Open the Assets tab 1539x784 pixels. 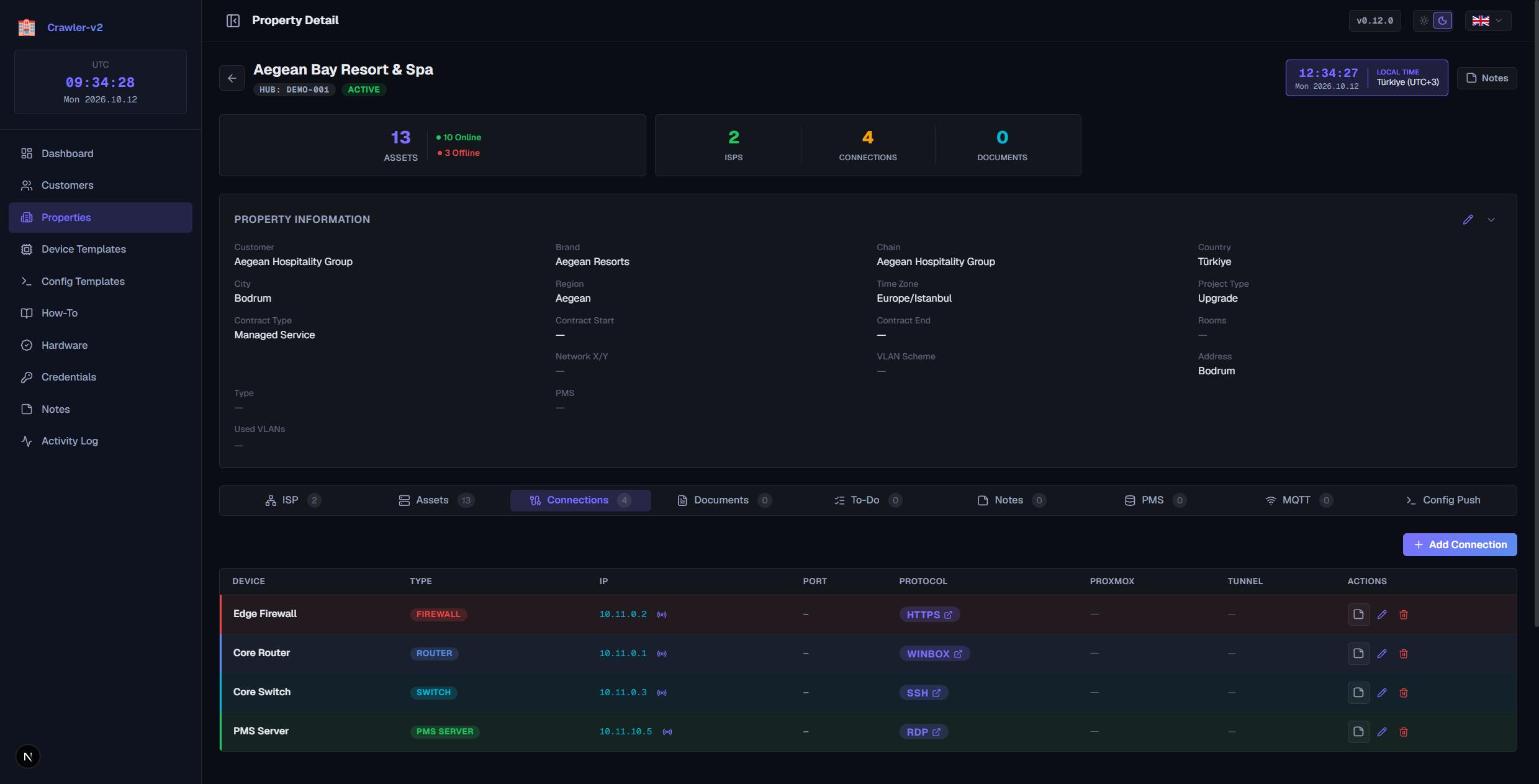click(436, 500)
